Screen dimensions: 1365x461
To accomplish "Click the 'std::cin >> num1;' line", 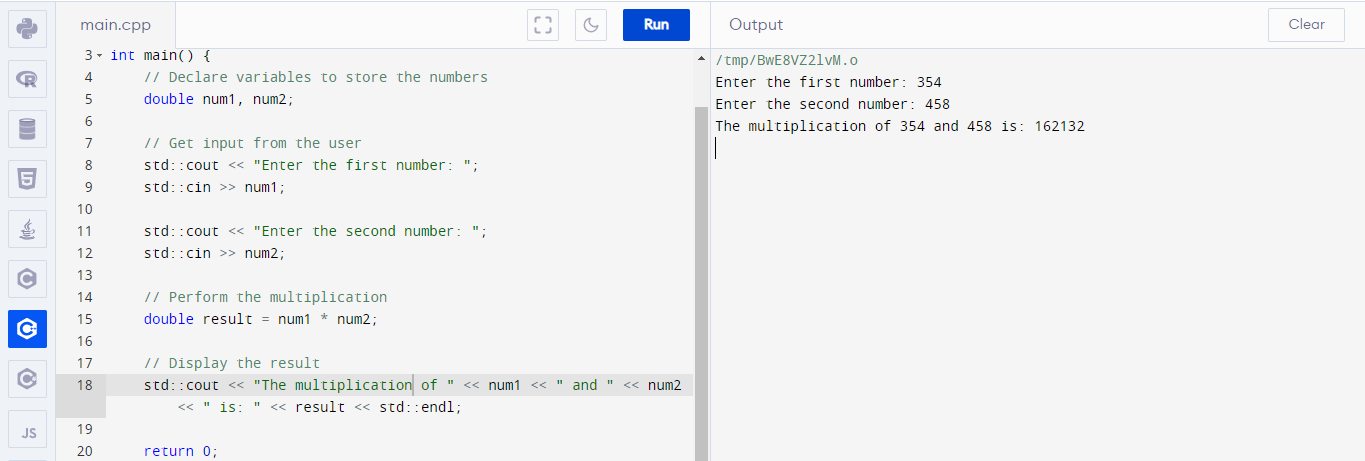I will tap(215, 187).
